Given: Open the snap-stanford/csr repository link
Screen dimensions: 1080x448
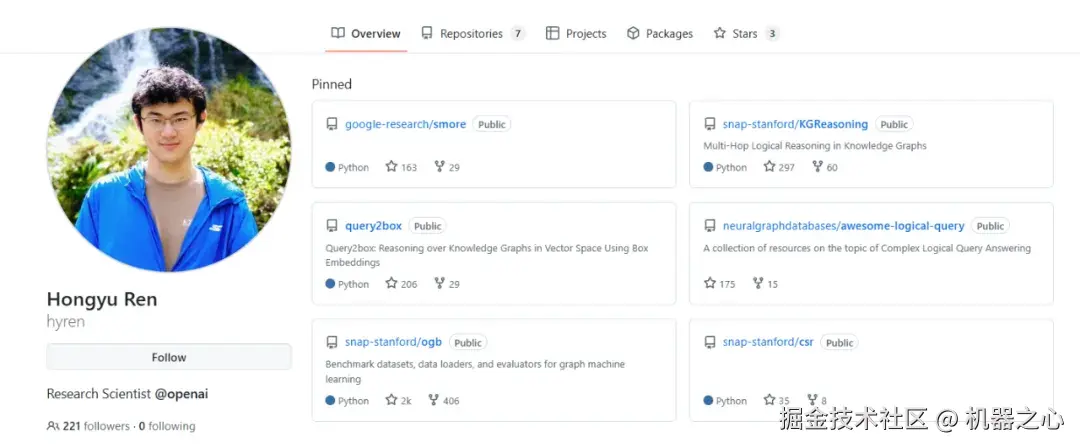Looking at the screenshot, I should pos(768,342).
